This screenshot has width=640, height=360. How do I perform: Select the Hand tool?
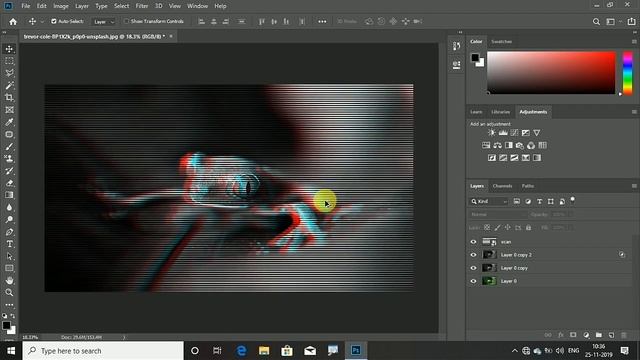point(9,280)
